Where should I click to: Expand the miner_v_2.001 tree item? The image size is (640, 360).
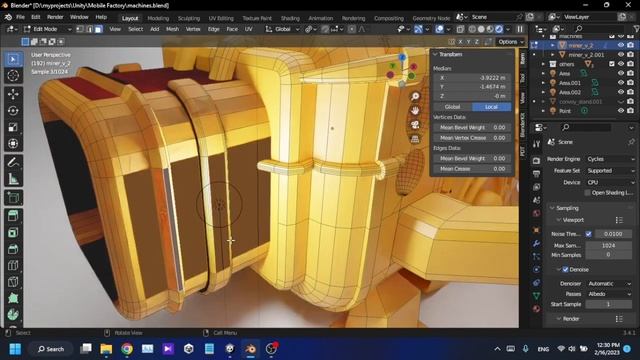(553, 55)
